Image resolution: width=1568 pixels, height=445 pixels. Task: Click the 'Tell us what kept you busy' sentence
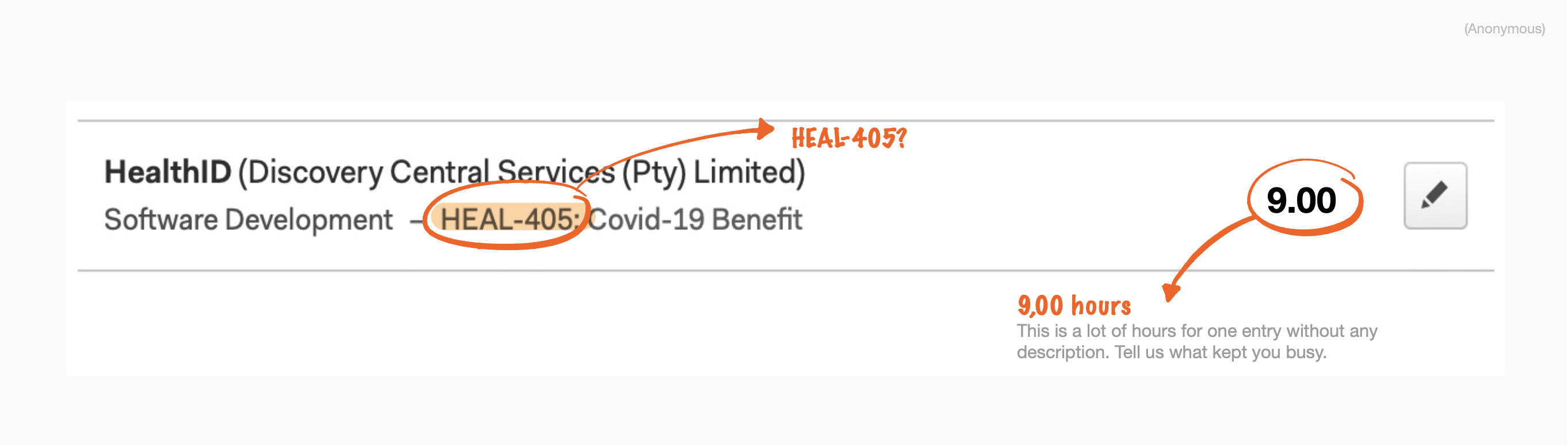pos(1221,352)
